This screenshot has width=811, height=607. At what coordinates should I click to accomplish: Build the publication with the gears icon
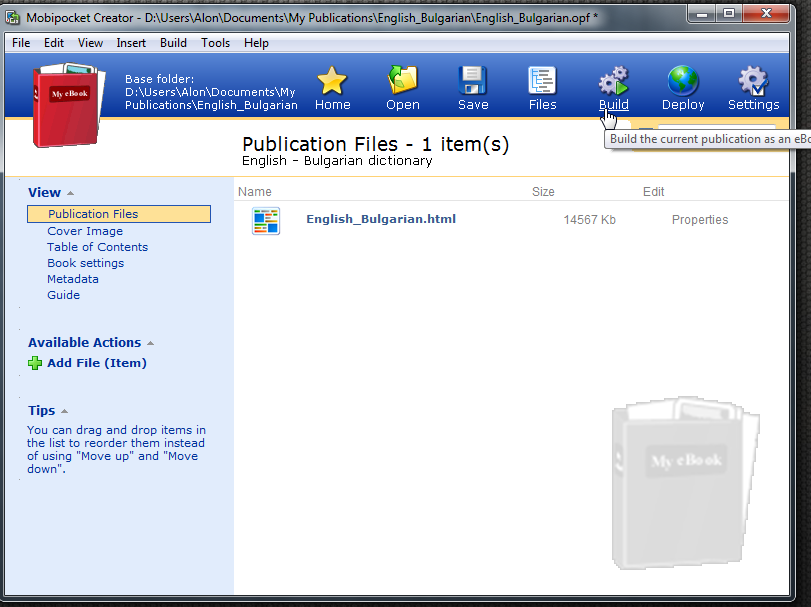613,81
